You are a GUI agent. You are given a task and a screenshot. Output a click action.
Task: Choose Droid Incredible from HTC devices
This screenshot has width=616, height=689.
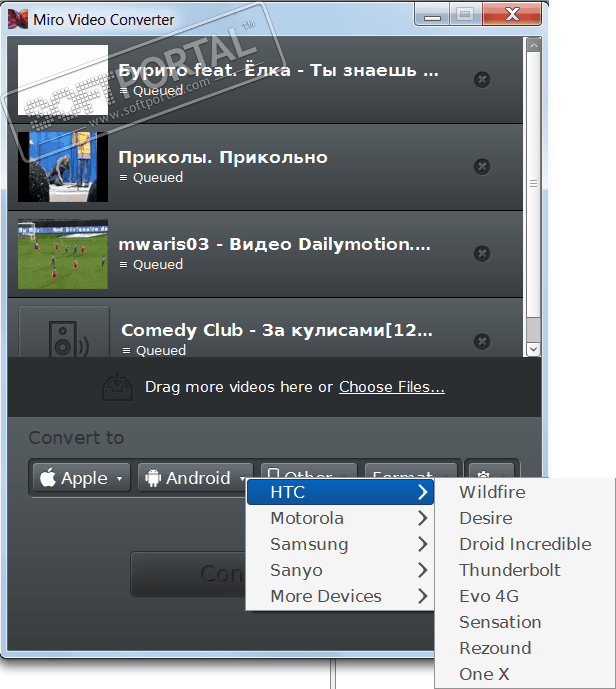click(x=525, y=544)
